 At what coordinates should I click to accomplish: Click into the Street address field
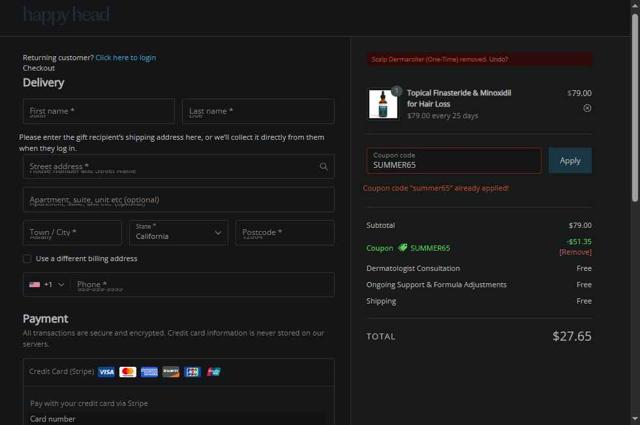point(179,167)
